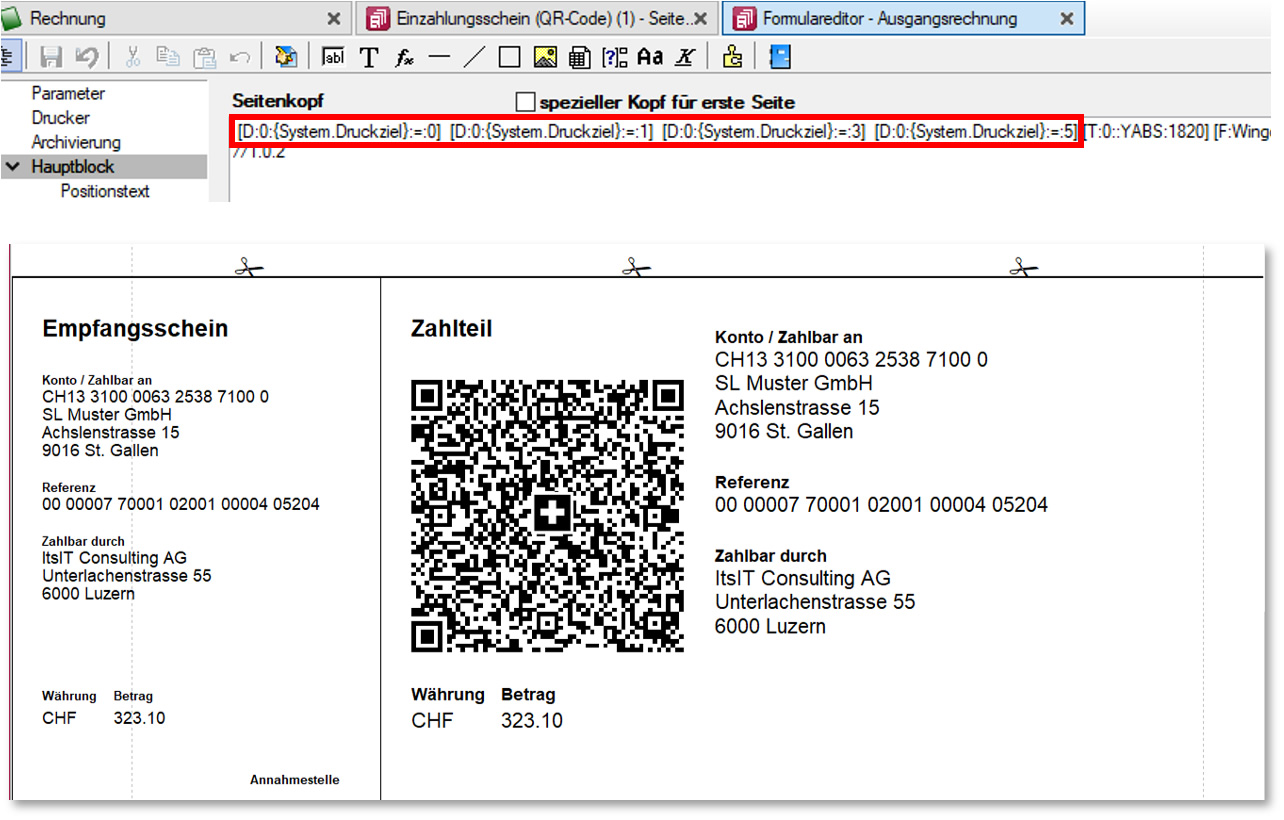This screenshot has height=820, width=1284.
Task: Close the Formulareditor - Ausgangsrechnung tab
Action: point(1067,19)
